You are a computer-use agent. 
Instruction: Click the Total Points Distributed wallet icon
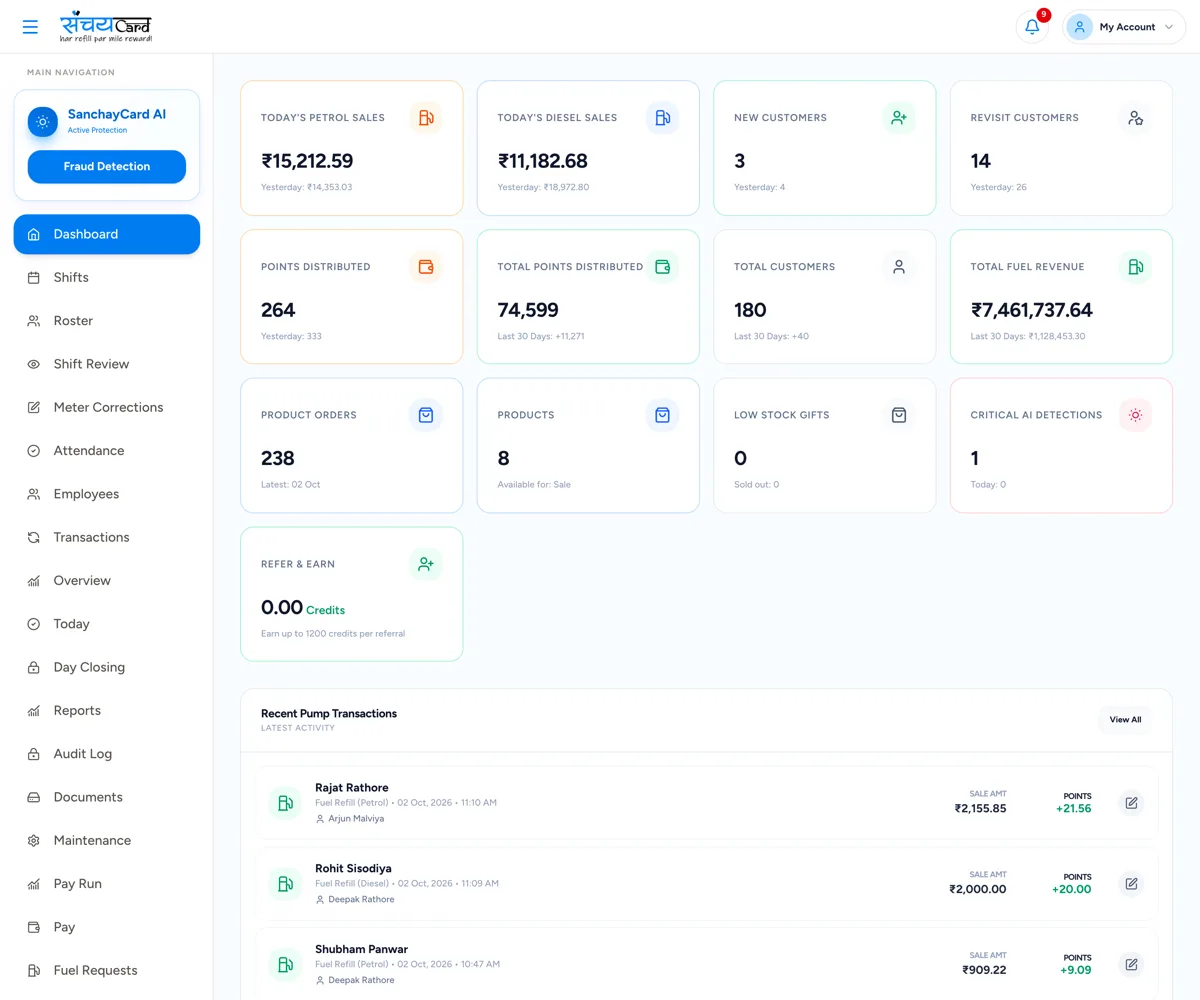tap(662, 267)
